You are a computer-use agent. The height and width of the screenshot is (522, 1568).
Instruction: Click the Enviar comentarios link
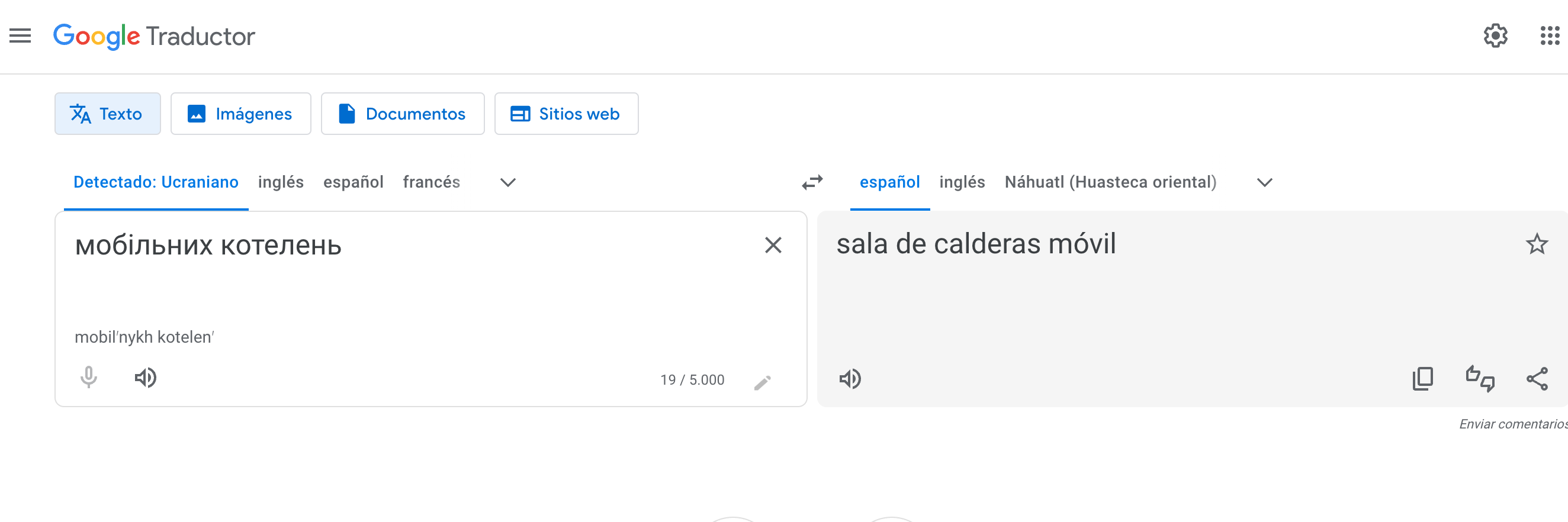tap(1512, 424)
